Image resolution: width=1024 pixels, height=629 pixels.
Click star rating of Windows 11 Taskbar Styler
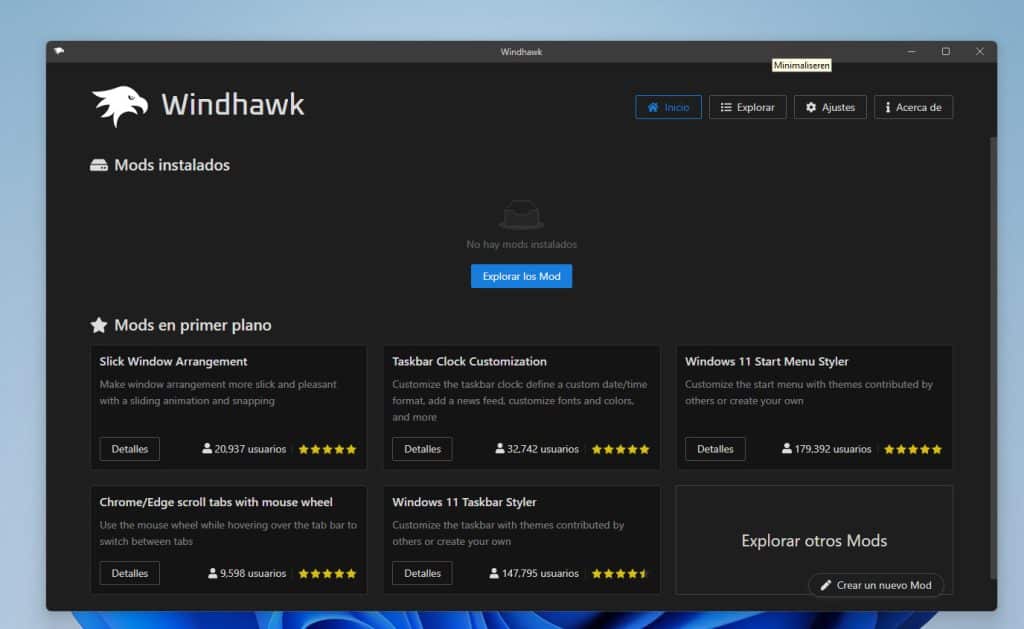click(620, 573)
